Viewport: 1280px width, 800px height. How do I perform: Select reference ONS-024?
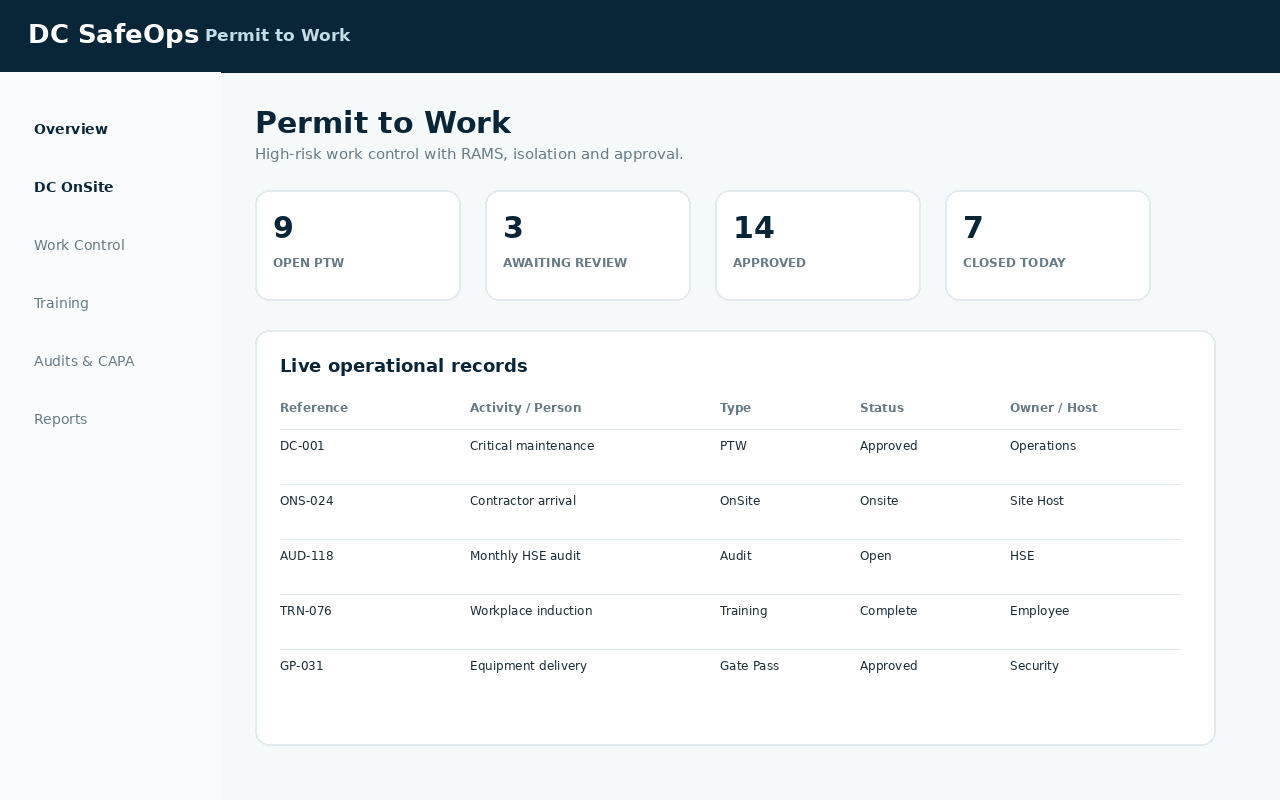307,501
